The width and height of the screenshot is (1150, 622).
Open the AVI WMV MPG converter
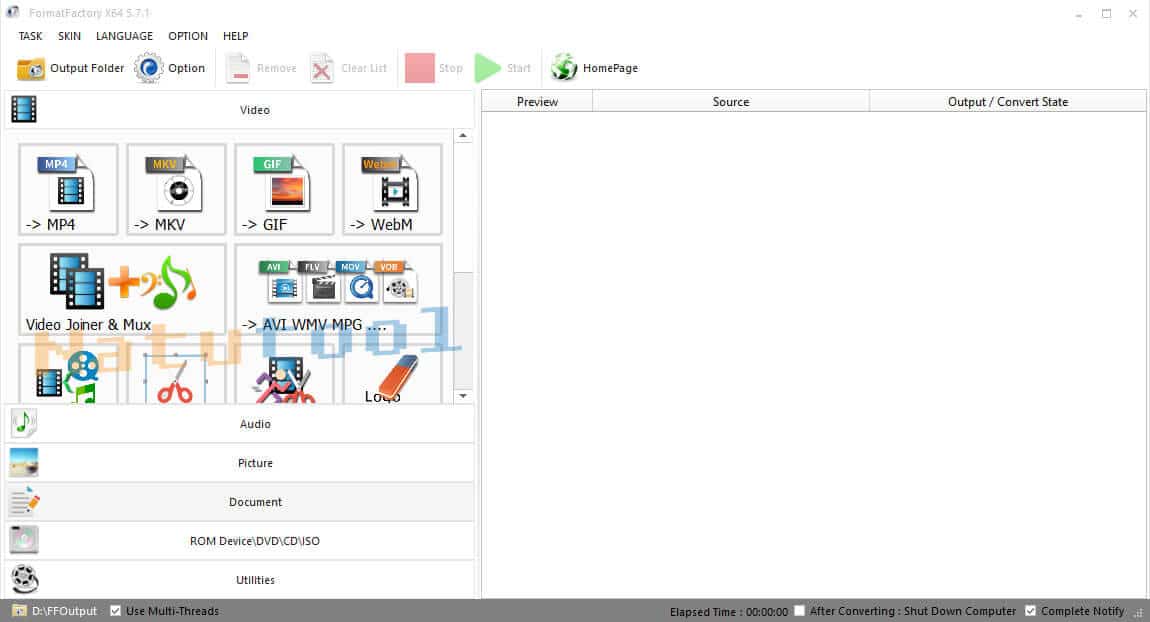pos(338,289)
